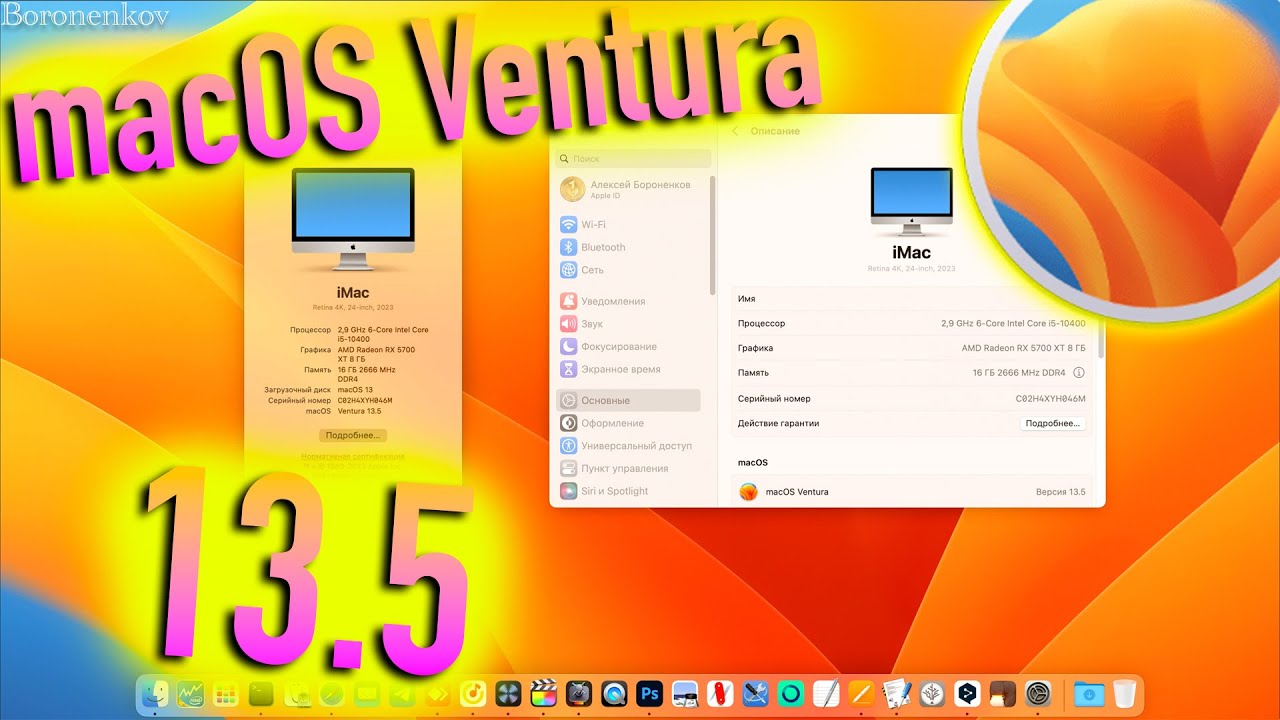
Task: Click the Имя row
Action: point(911,299)
